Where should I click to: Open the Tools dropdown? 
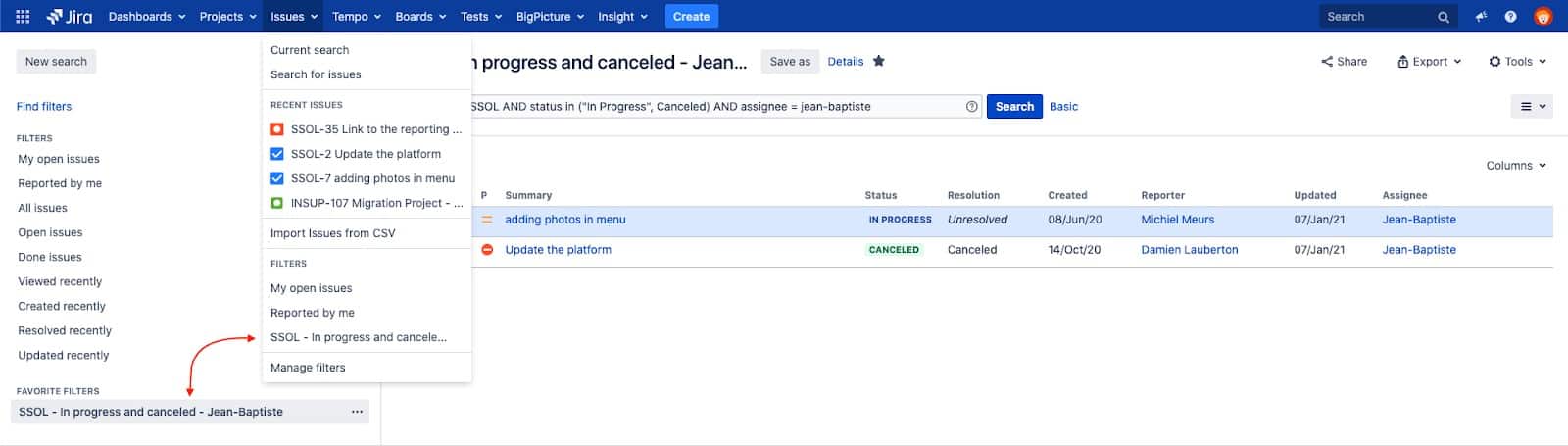pyautogui.click(x=1517, y=61)
